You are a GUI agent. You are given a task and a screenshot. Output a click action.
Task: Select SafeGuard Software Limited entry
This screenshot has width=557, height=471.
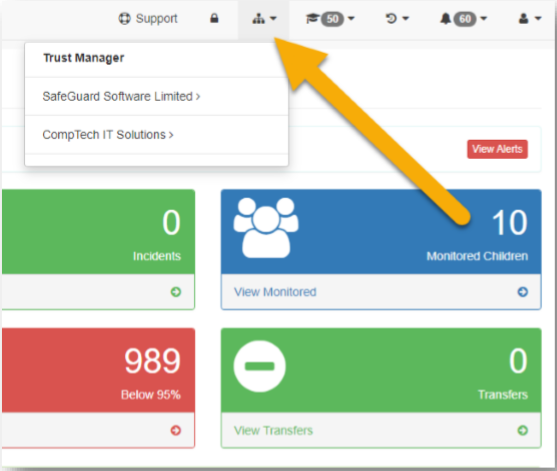point(121,96)
